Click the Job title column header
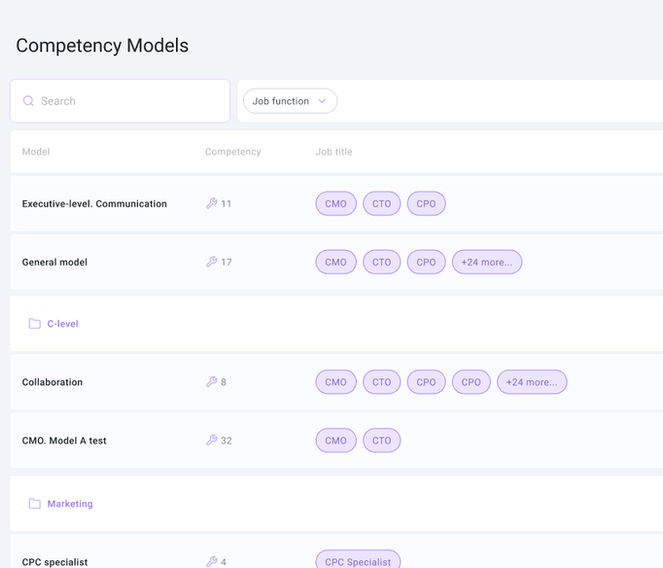Image resolution: width=663 pixels, height=568 pixels. pos(334,151)
